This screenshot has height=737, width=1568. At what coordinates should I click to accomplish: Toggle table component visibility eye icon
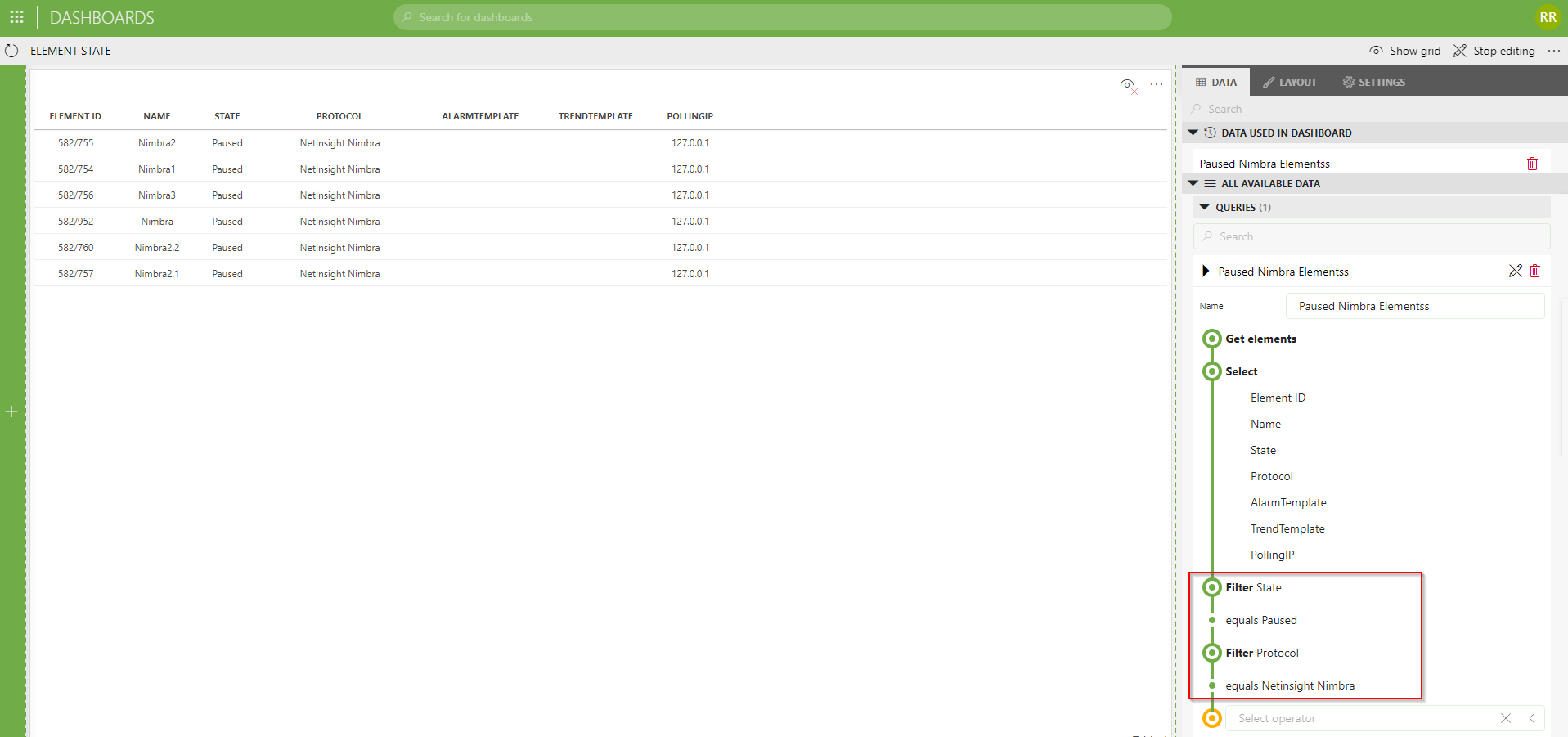(1129, 85)
